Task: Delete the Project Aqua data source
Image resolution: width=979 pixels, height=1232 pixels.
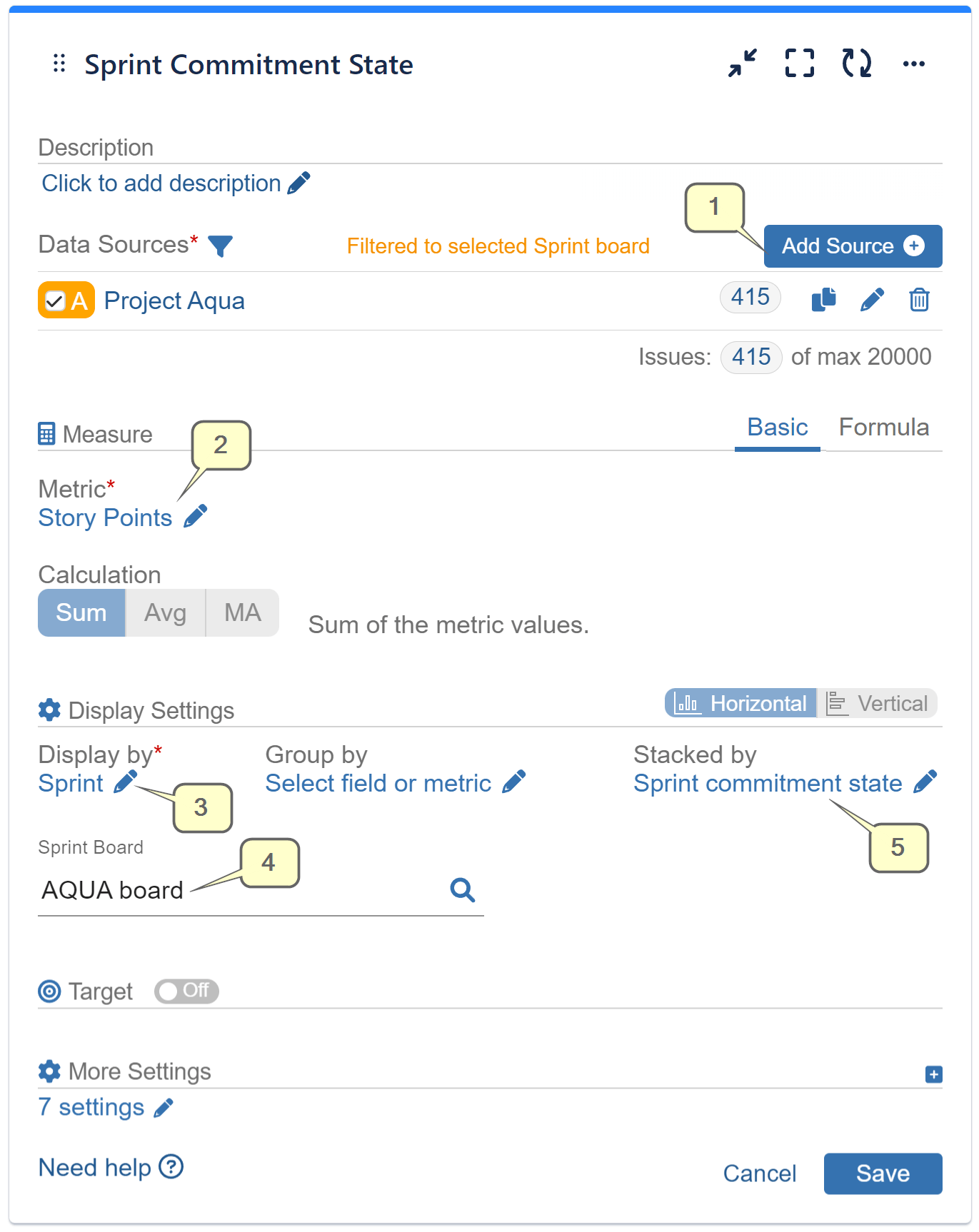Action: (919, 300)
